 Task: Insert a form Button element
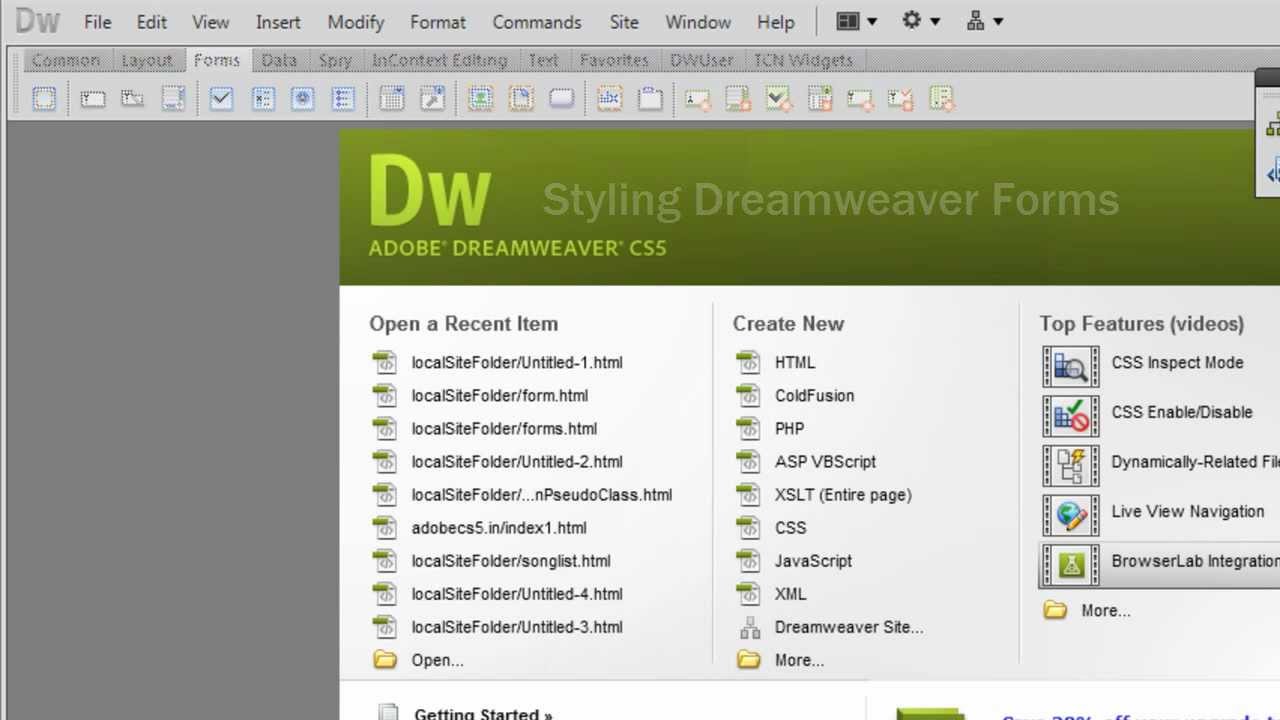click(561, 98)
